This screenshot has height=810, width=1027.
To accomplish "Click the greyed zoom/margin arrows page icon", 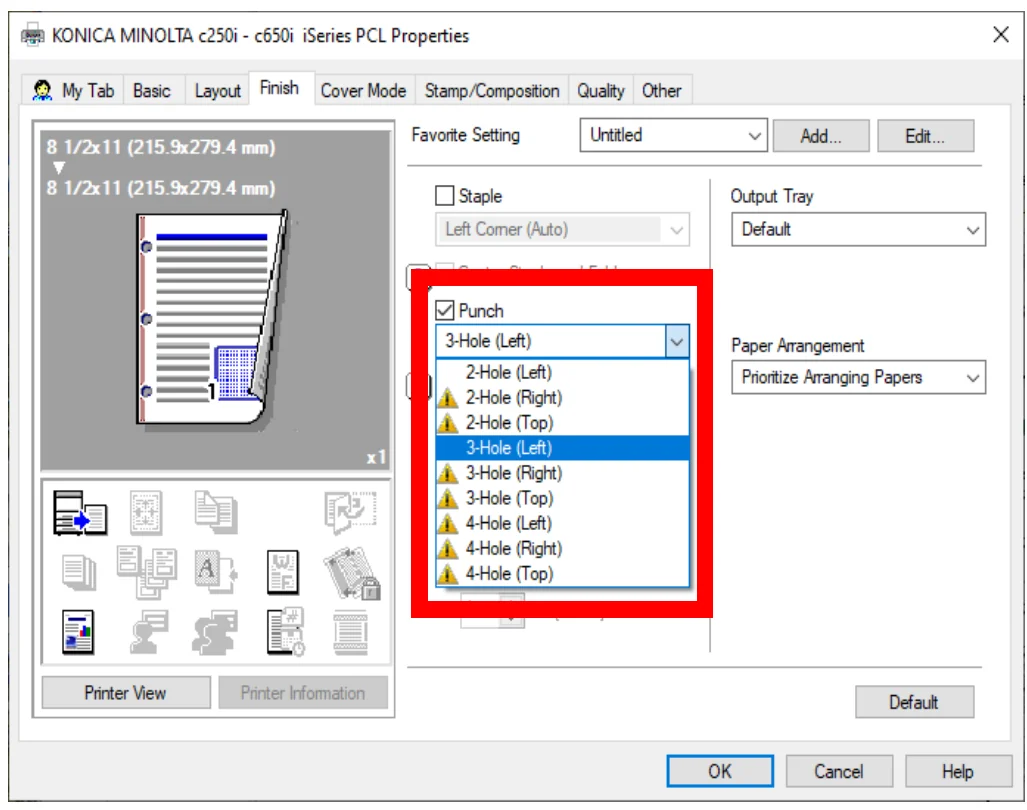I will click(x=145, y=512).
